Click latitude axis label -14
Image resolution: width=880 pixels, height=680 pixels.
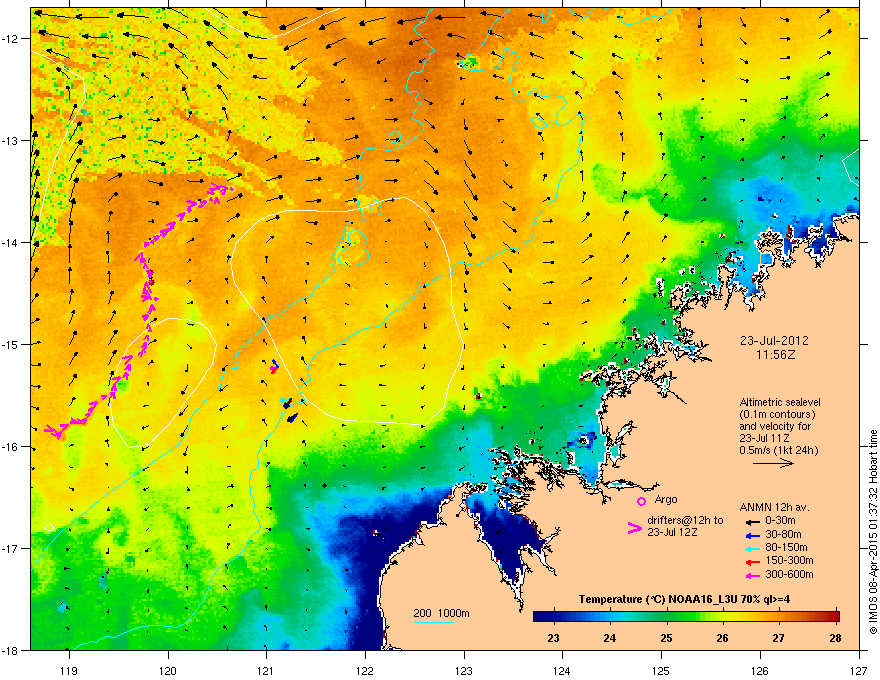[x=11, y=242]
